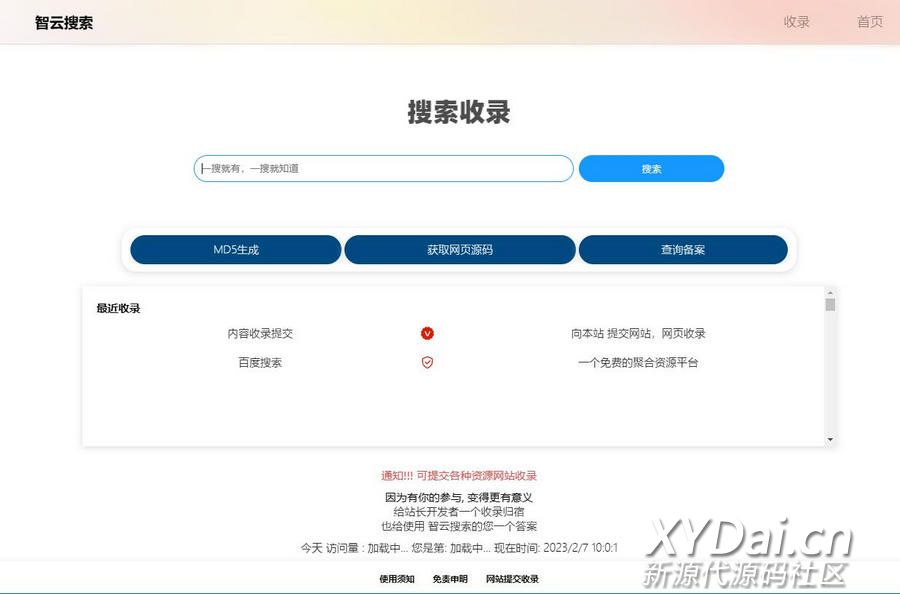The image size is (900, 594).
Task: Click the scrollbar thumb in 最近收录 list
Action: click(830, 305)
